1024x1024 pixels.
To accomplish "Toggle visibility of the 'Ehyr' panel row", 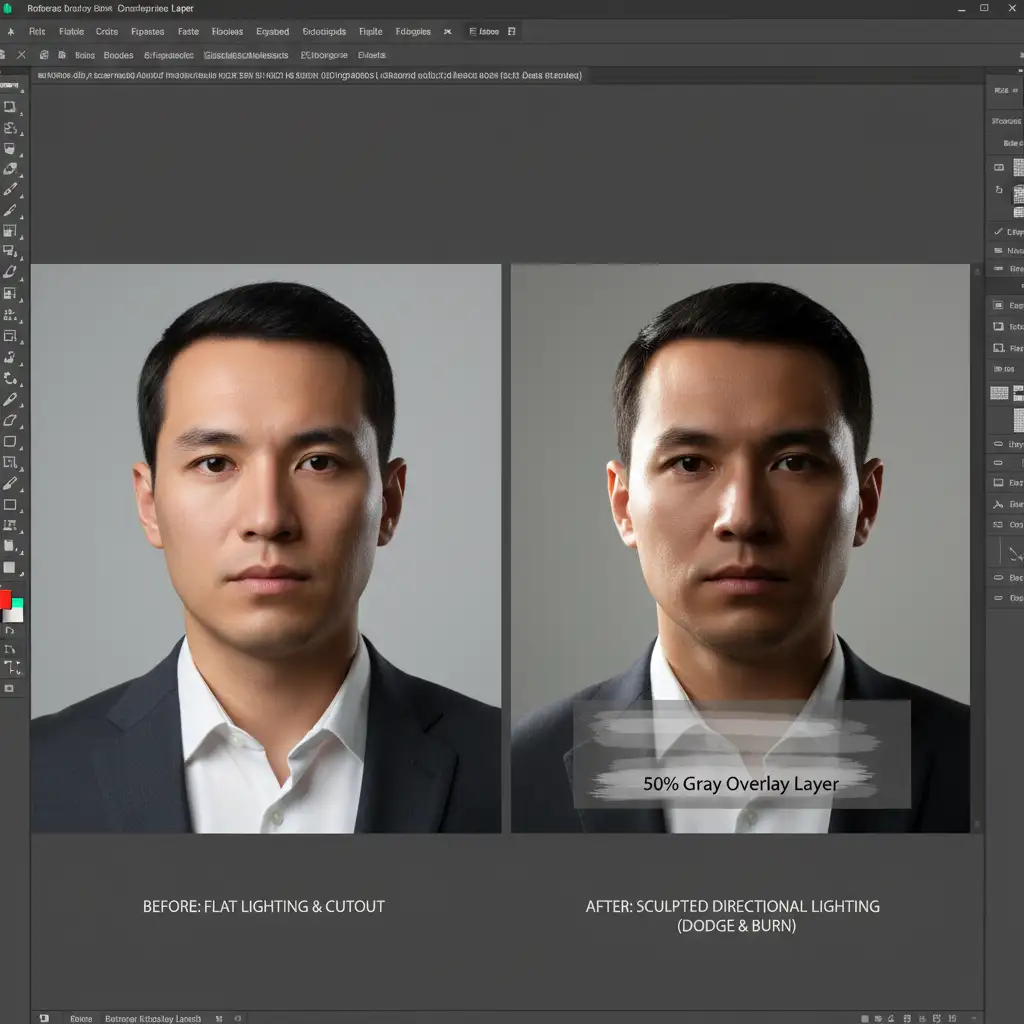I will point(998,443).
